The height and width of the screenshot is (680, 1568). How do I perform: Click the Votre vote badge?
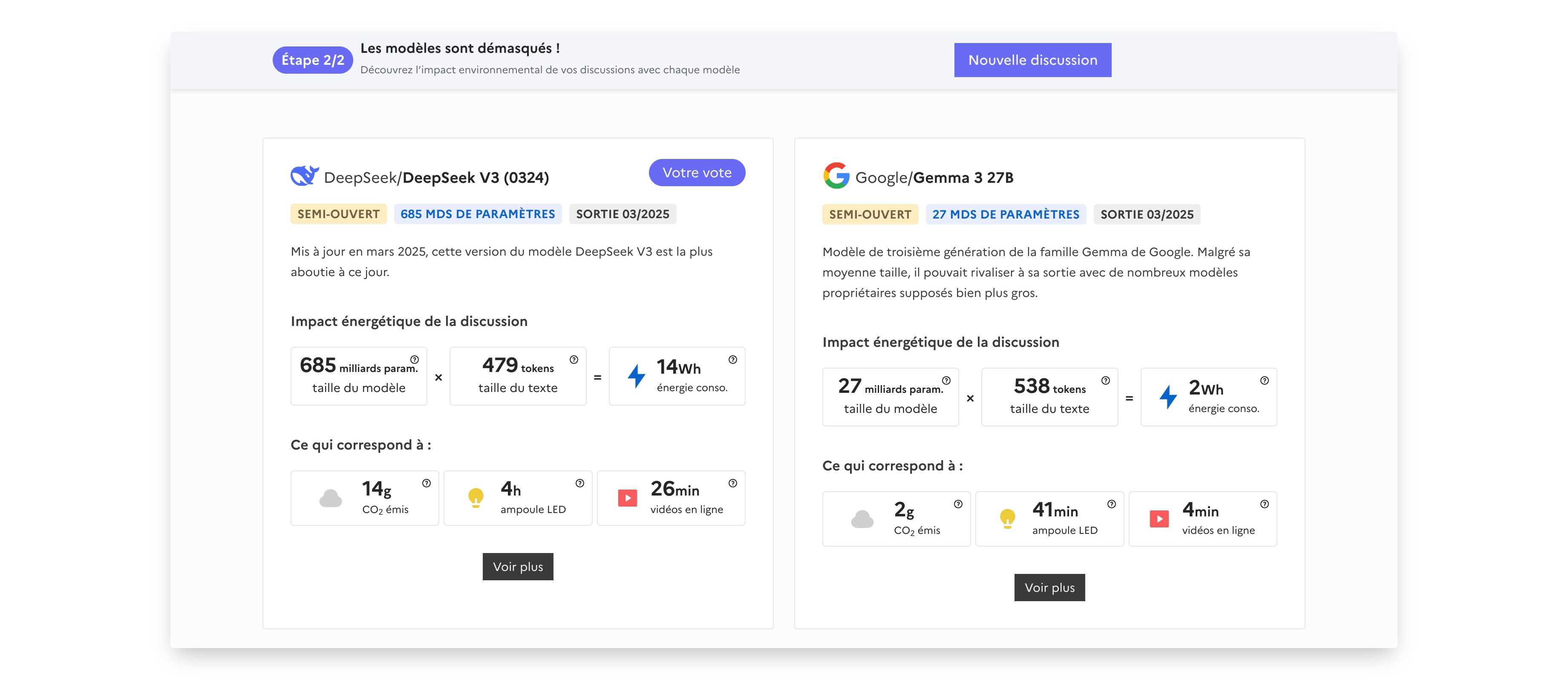click(x=697, y=172)
